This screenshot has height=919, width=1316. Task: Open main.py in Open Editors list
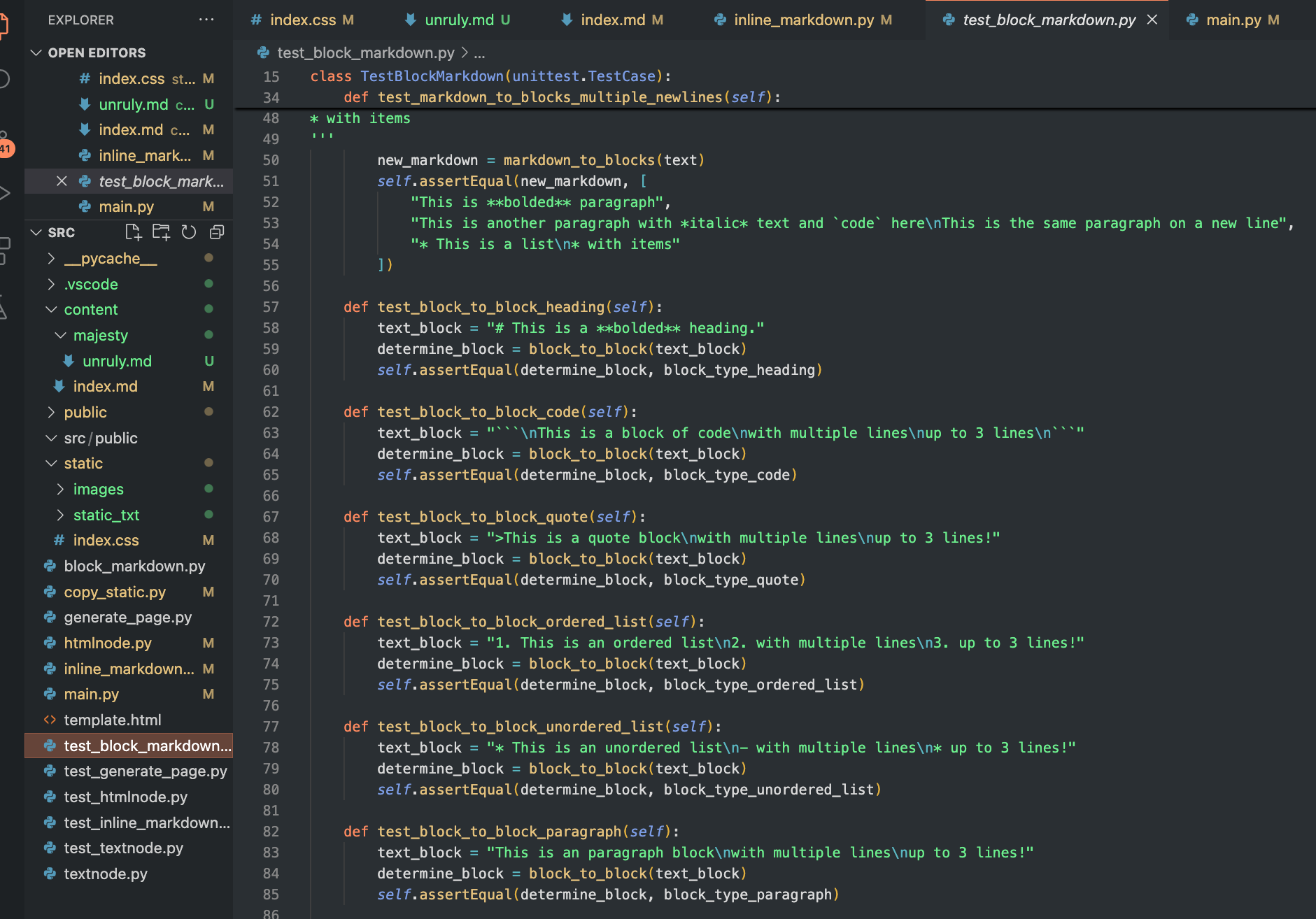pyautogui.click(x=129, y=206)
